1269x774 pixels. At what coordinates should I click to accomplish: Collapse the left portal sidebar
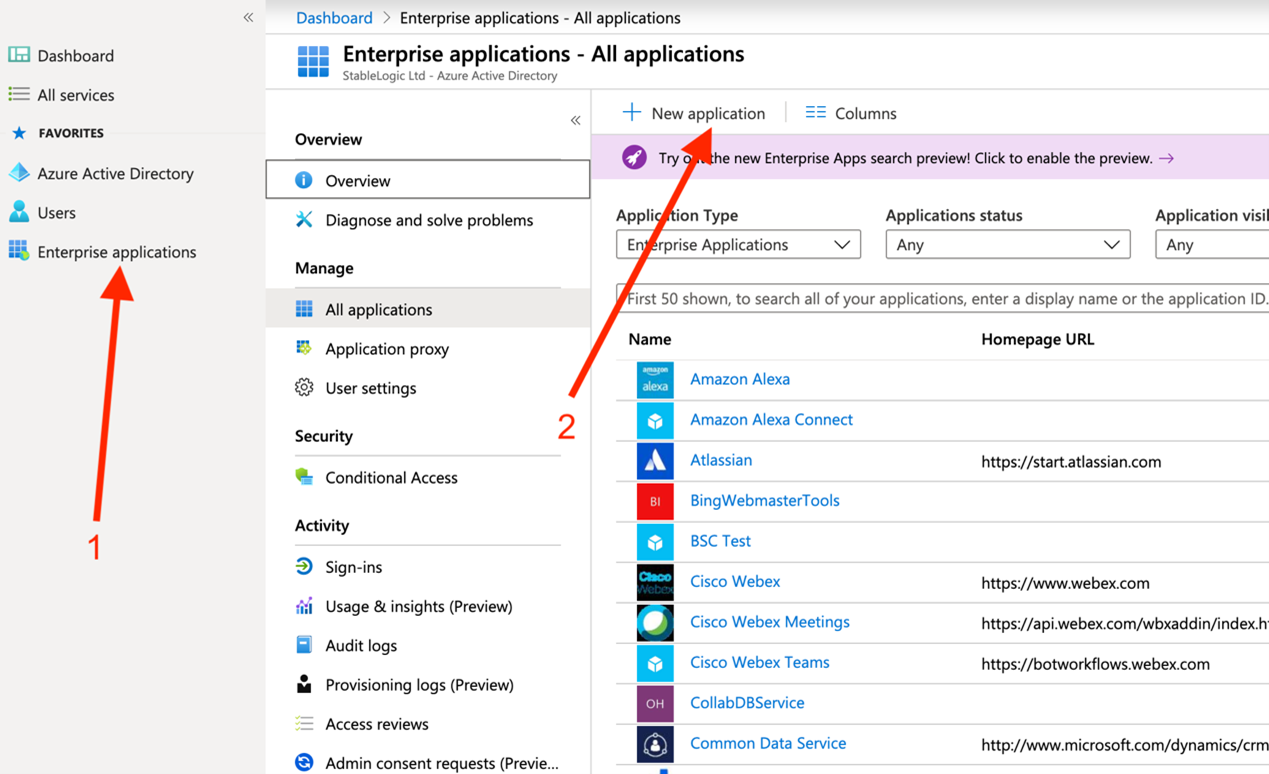click(248, 17)
